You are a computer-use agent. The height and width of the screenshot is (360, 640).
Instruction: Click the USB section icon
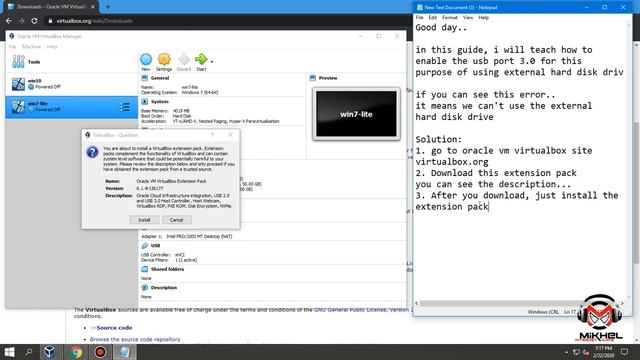[x=144, y=245]
